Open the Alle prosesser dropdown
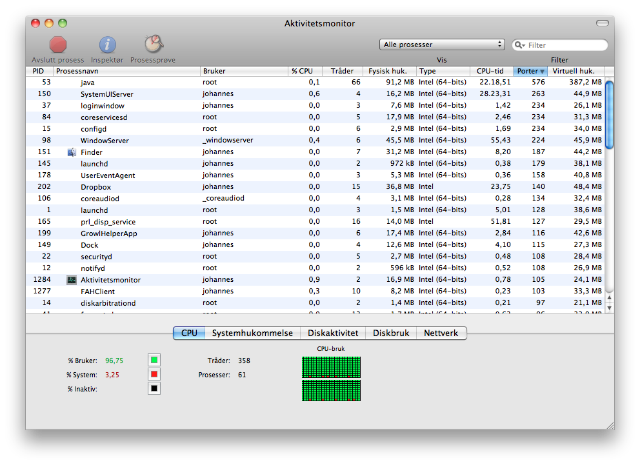The width and height of the screenshot is (639, 464). point(442,44)
